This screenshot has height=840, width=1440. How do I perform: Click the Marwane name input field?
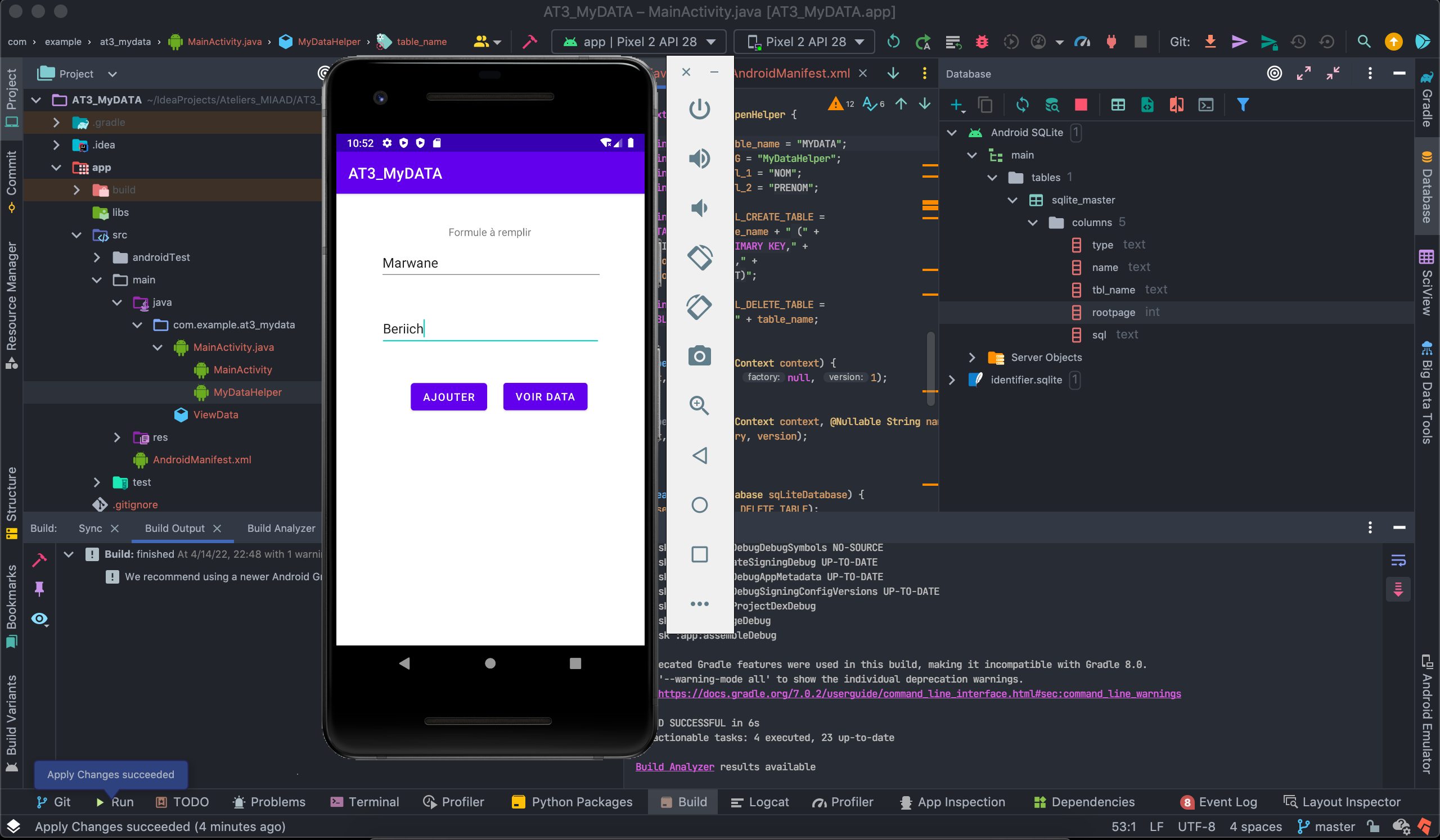(490, 263)
